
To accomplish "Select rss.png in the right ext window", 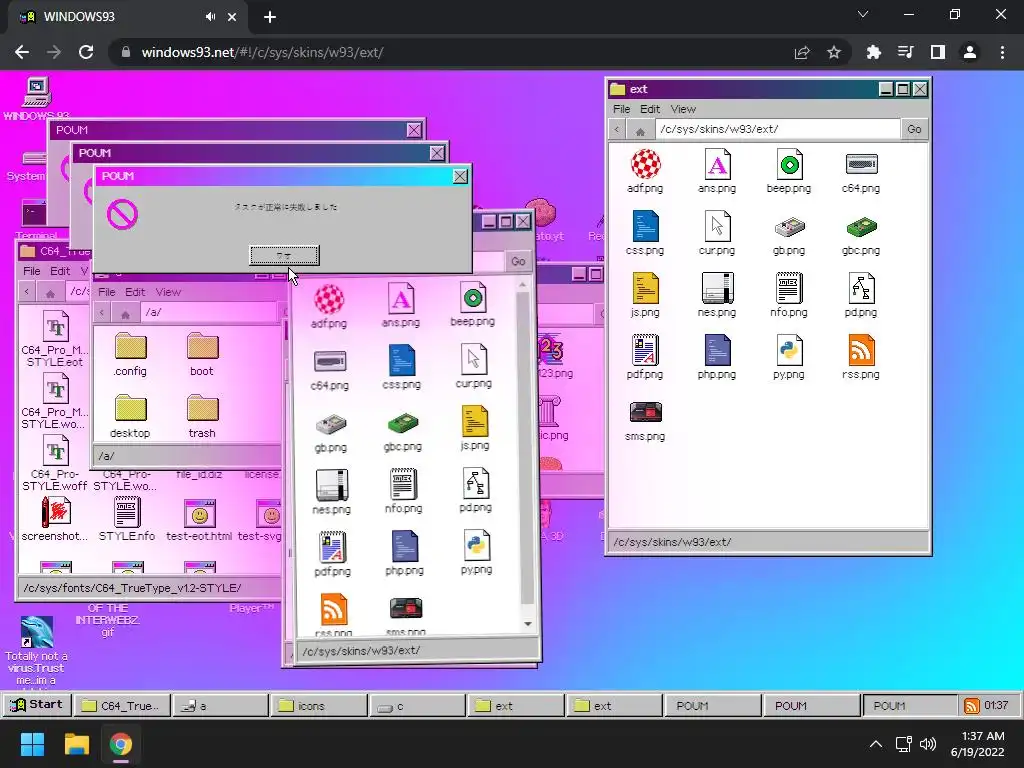I will [x=861, y=357].
